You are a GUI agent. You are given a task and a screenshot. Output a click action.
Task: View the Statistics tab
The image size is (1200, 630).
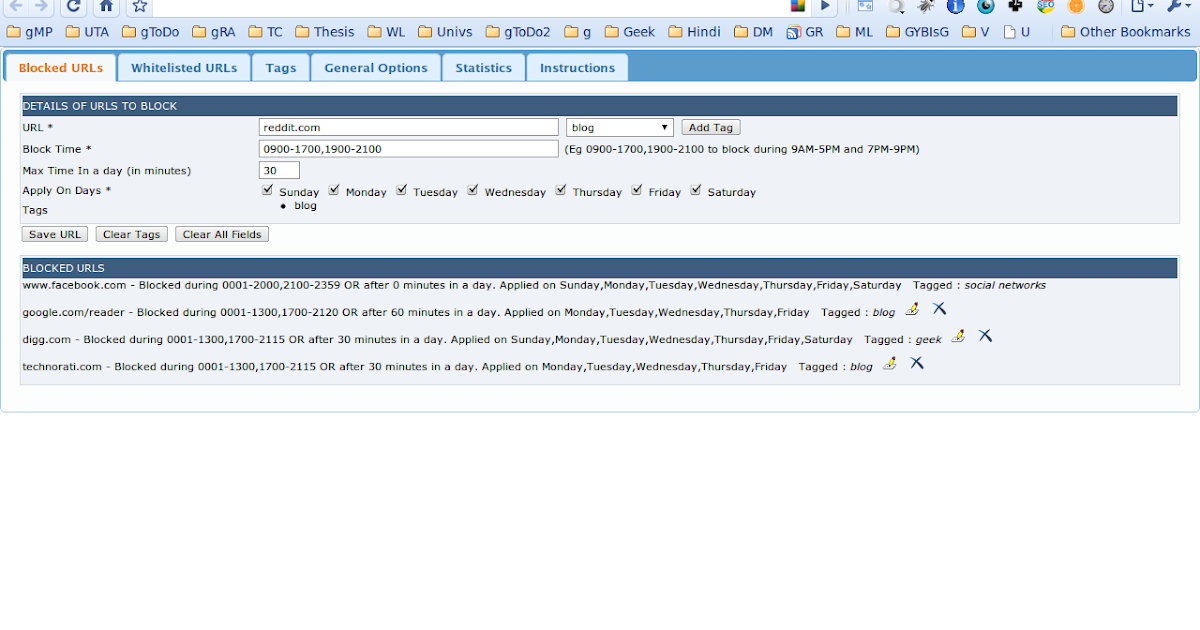[x=484, y=68]
